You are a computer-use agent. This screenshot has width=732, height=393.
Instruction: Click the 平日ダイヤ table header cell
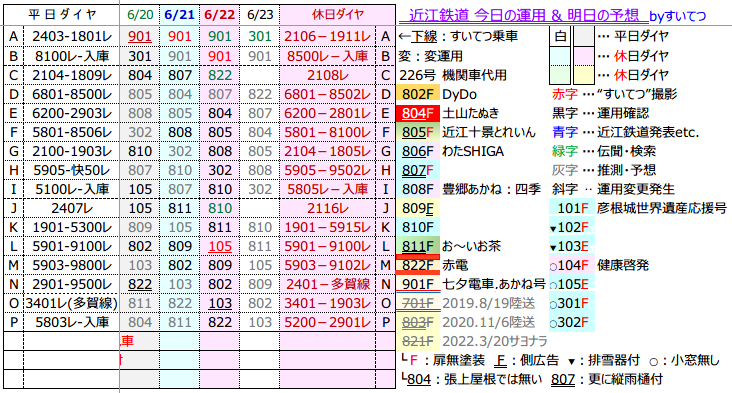point(62,15)
